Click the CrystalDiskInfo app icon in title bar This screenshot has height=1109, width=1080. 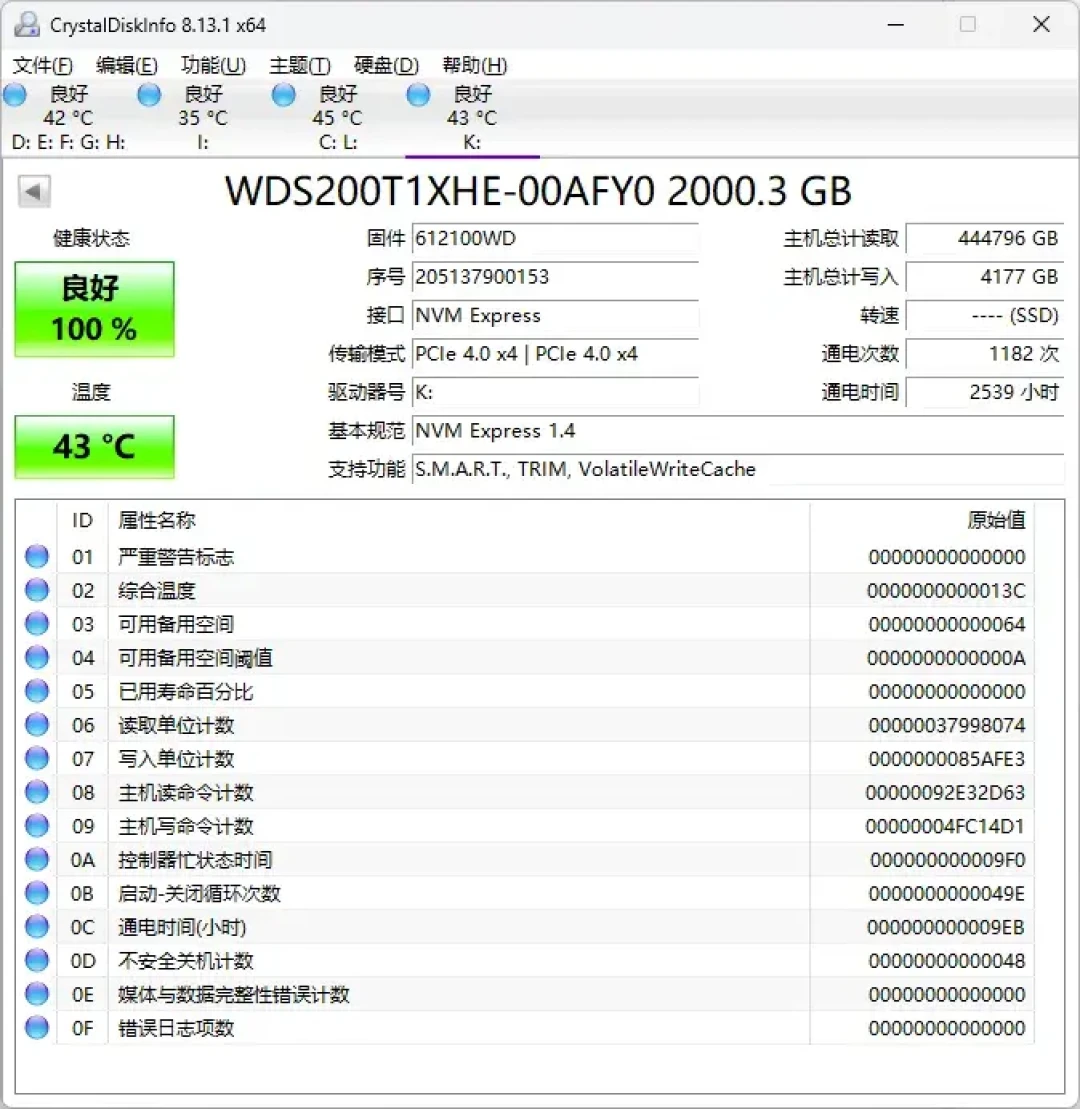pyautogui.click(x=27, y=25)
